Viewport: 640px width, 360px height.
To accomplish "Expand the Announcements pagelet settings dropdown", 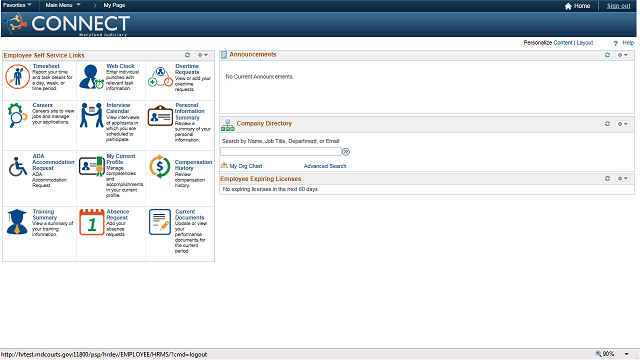I will [622, 55].
